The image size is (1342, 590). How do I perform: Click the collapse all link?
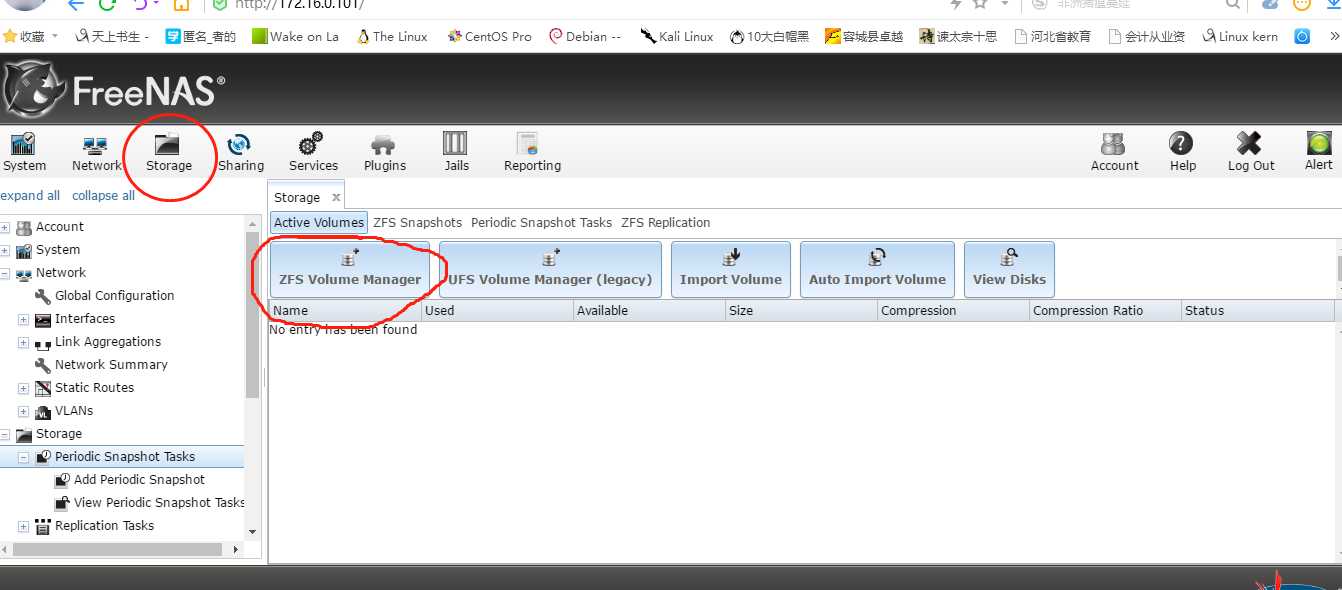pyautogui.click(x=103, y=195)
